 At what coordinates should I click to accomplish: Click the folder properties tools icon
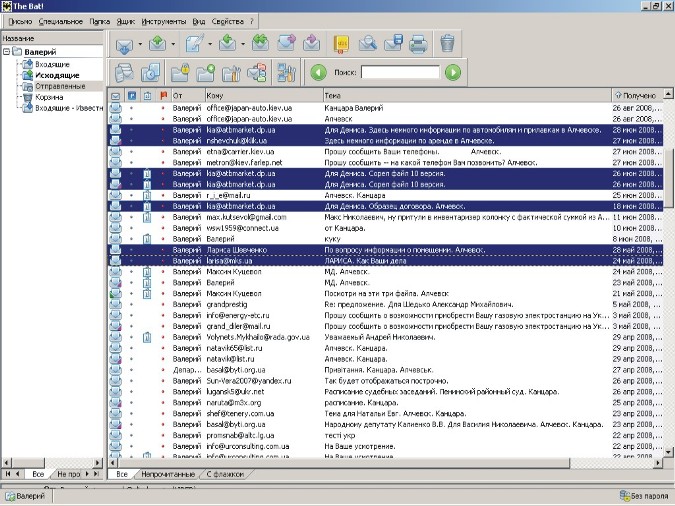pyautogui.click(x=231, y=72)
